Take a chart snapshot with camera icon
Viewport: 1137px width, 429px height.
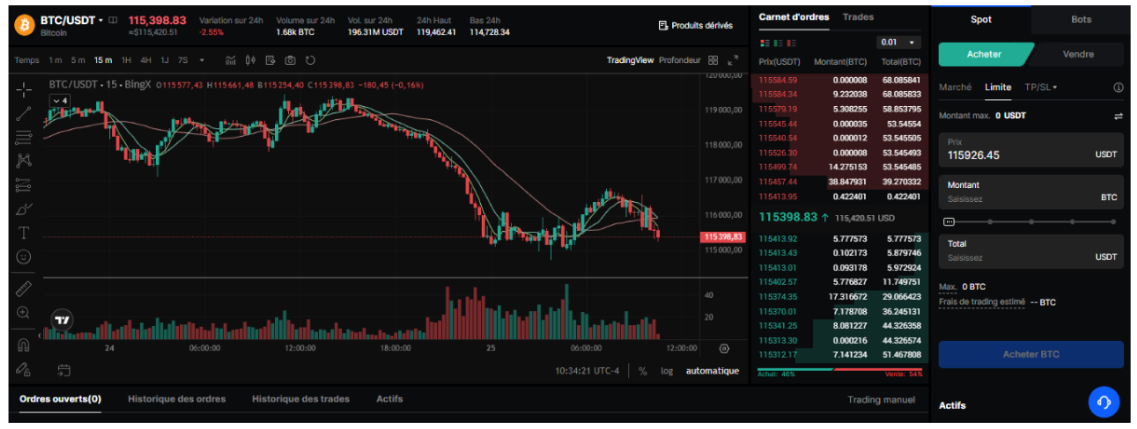tap(290, 60)
